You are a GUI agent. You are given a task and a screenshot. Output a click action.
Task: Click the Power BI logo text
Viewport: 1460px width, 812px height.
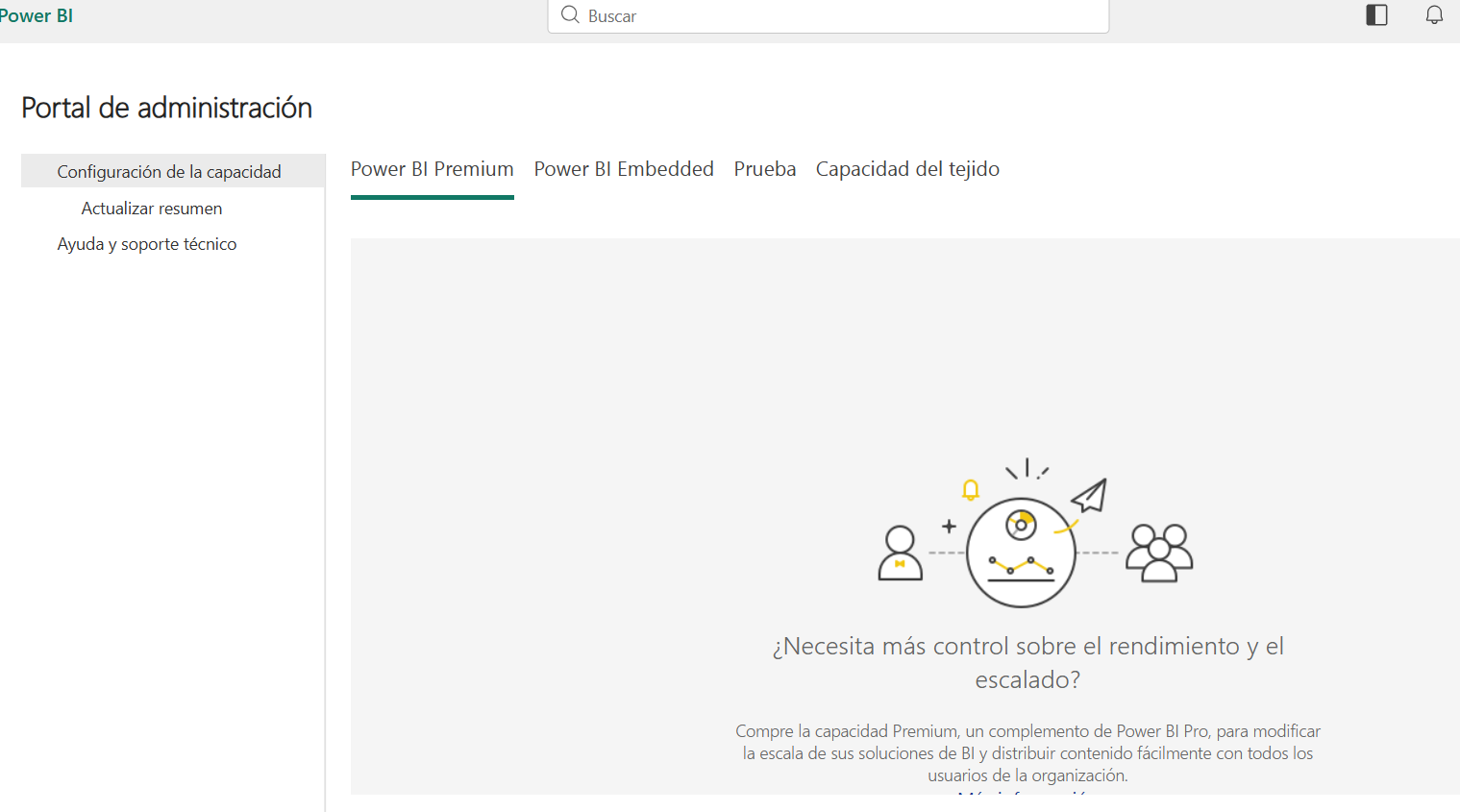[x=37, y=16]
